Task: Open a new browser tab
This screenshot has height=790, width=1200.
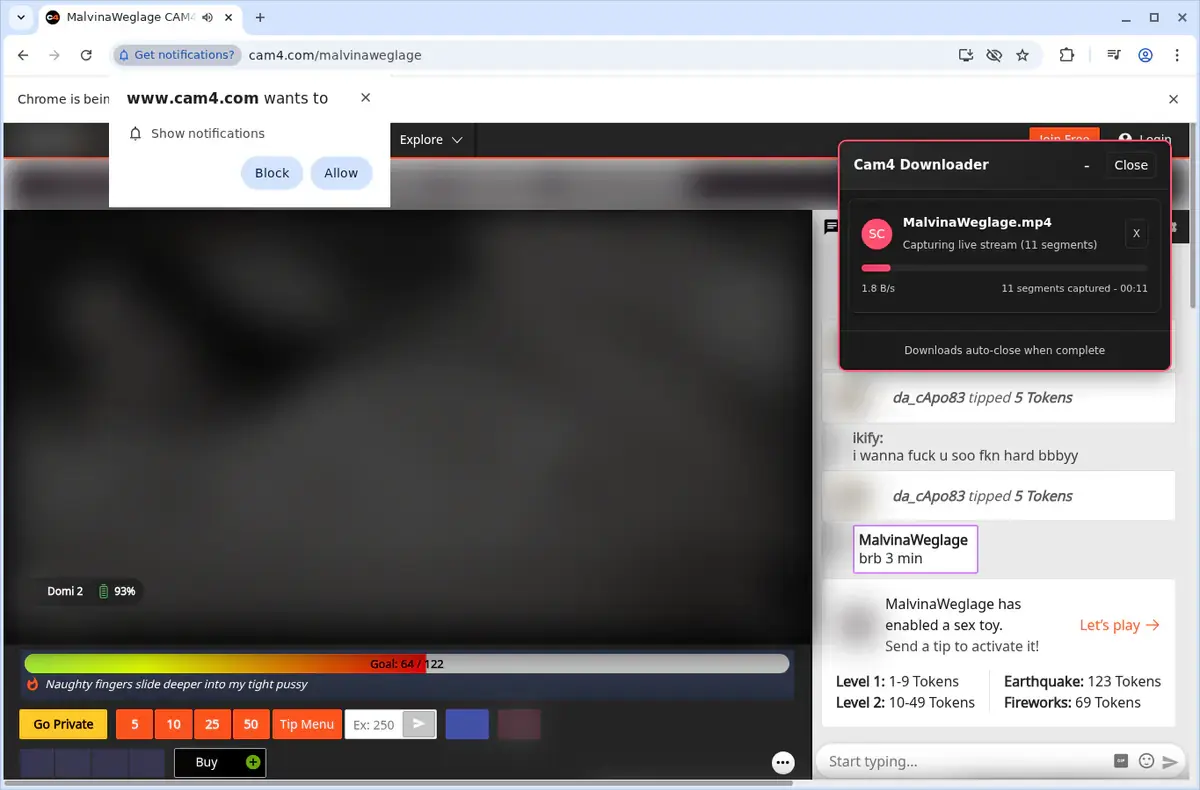Action: (260, 17)
